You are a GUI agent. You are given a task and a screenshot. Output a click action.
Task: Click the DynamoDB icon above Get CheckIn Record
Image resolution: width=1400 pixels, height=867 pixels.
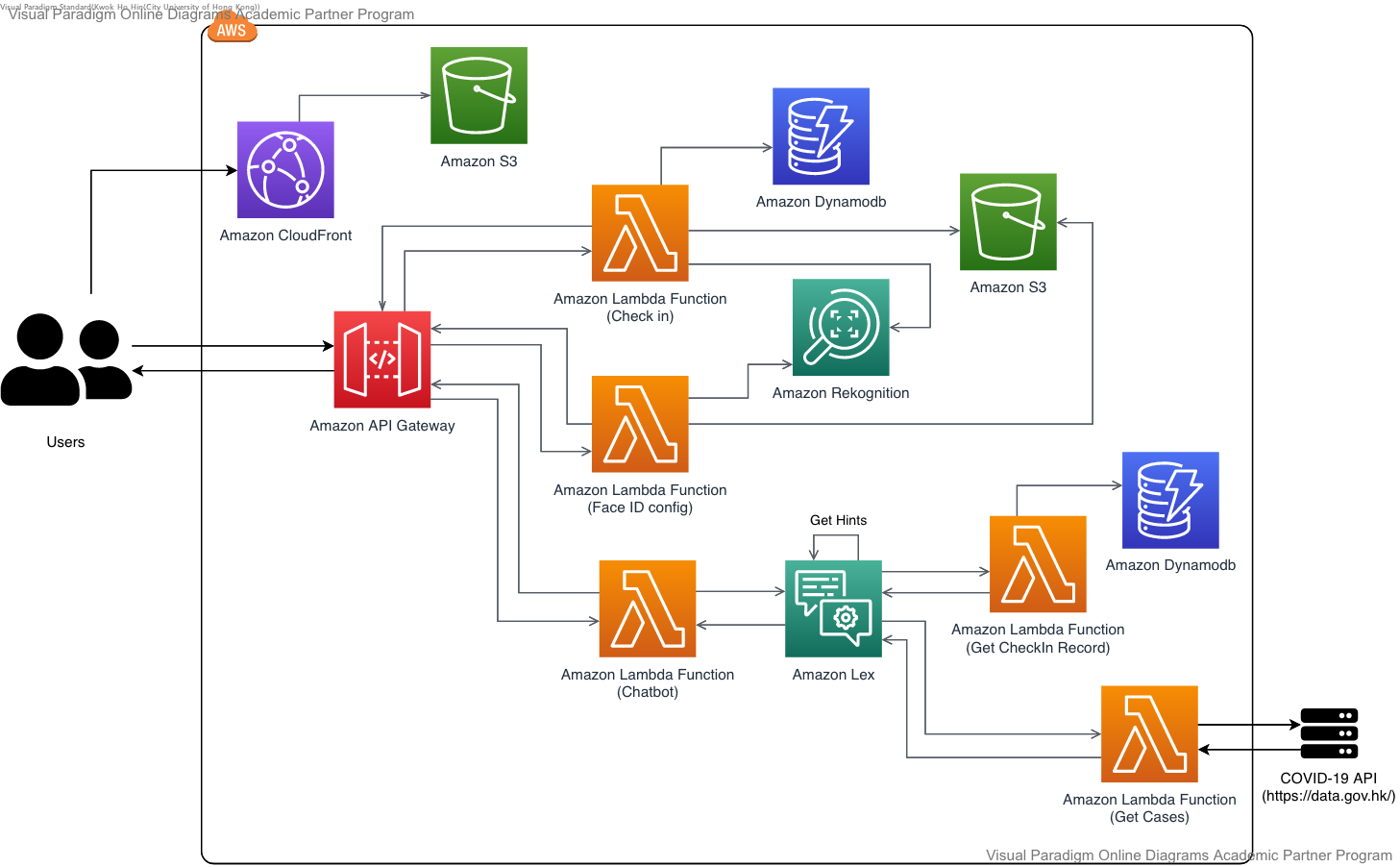(1170, 500)
